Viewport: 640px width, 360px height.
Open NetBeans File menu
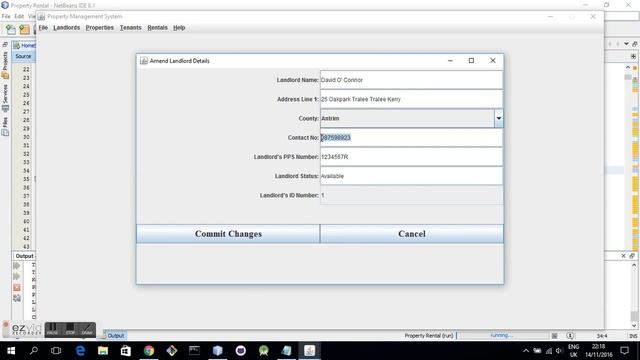click(6, 16)
